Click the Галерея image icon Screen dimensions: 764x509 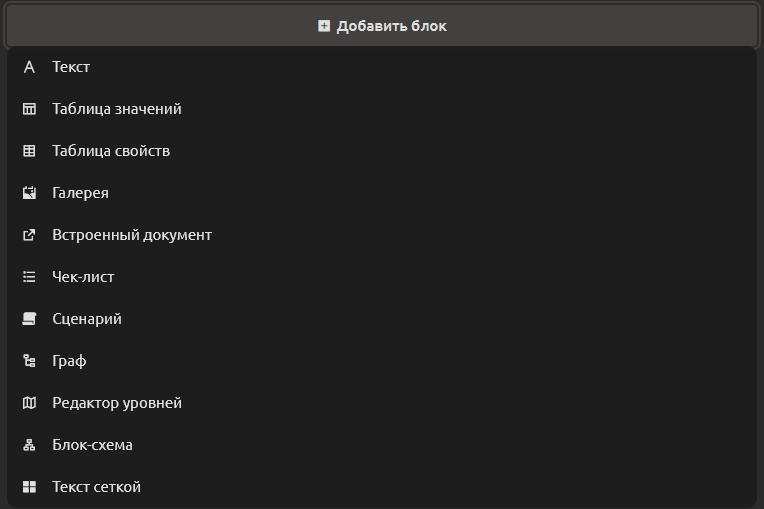pos(29,193)
